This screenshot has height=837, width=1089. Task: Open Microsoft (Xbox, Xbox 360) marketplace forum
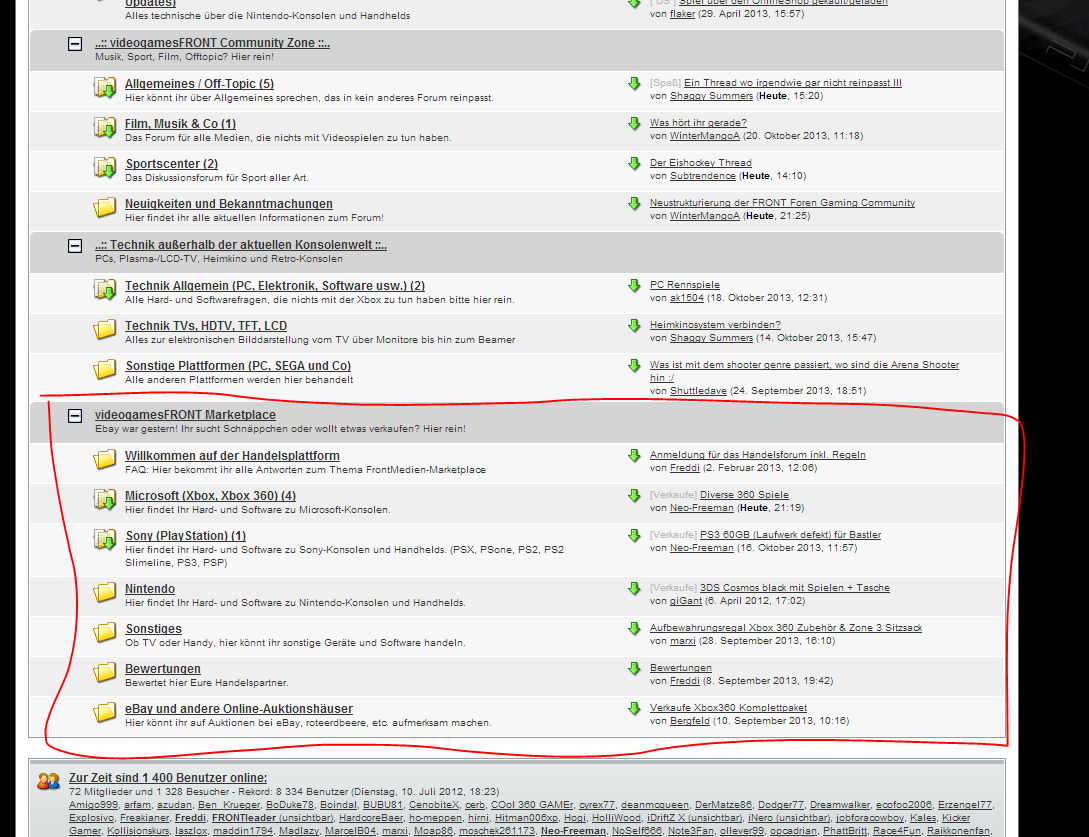point(210,496)
